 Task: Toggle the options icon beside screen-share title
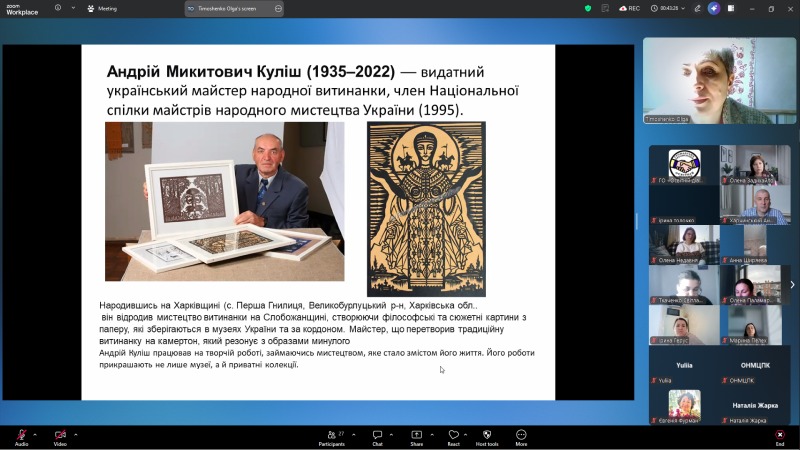[278, 8]
